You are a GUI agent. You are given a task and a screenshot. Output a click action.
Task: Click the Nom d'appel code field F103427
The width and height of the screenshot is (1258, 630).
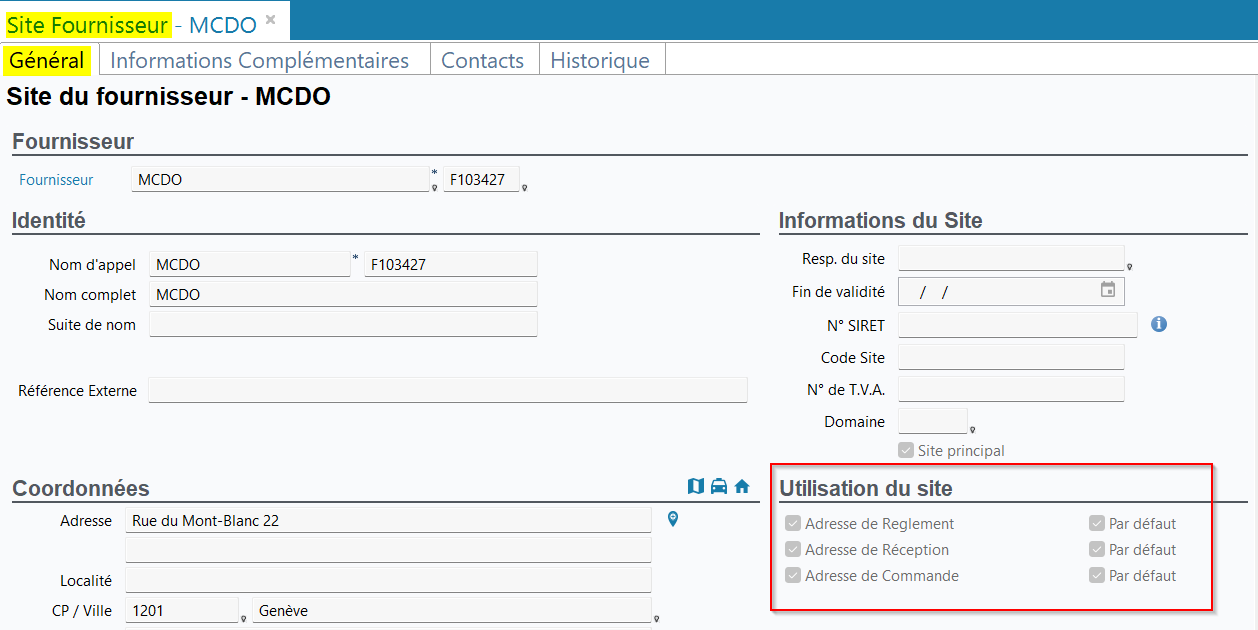(451, 264)
